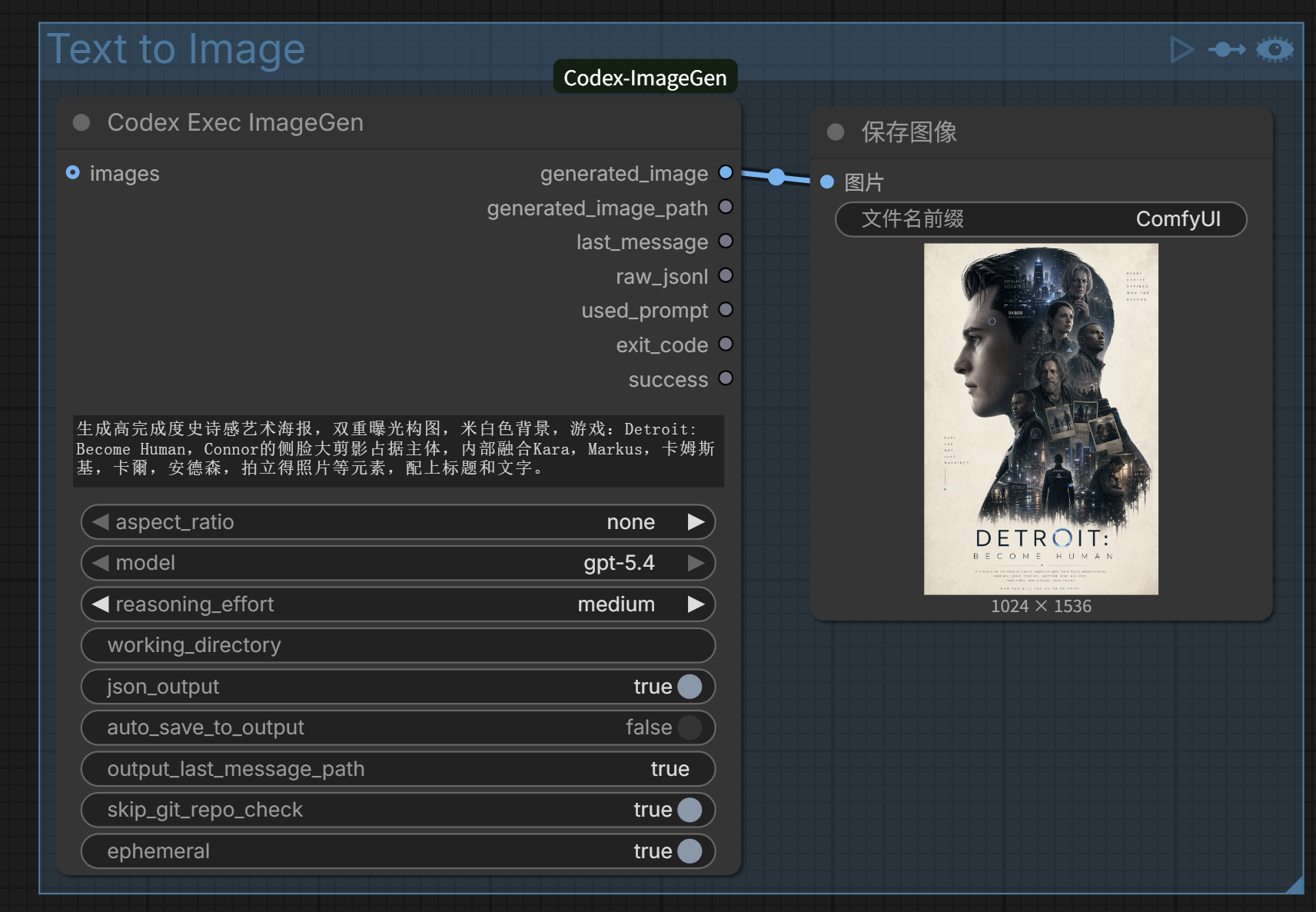
Task: Toggle ephemeral switch
Action: coord(690,851)
